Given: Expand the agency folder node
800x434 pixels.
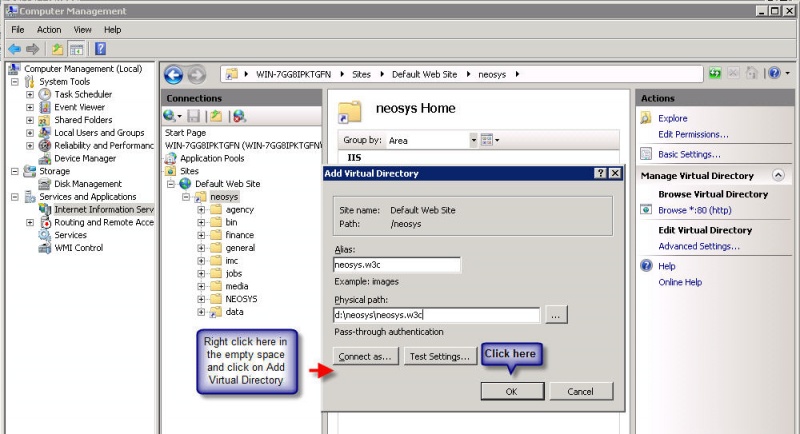Looking at the screenshot, I should (x=201, y=210).
